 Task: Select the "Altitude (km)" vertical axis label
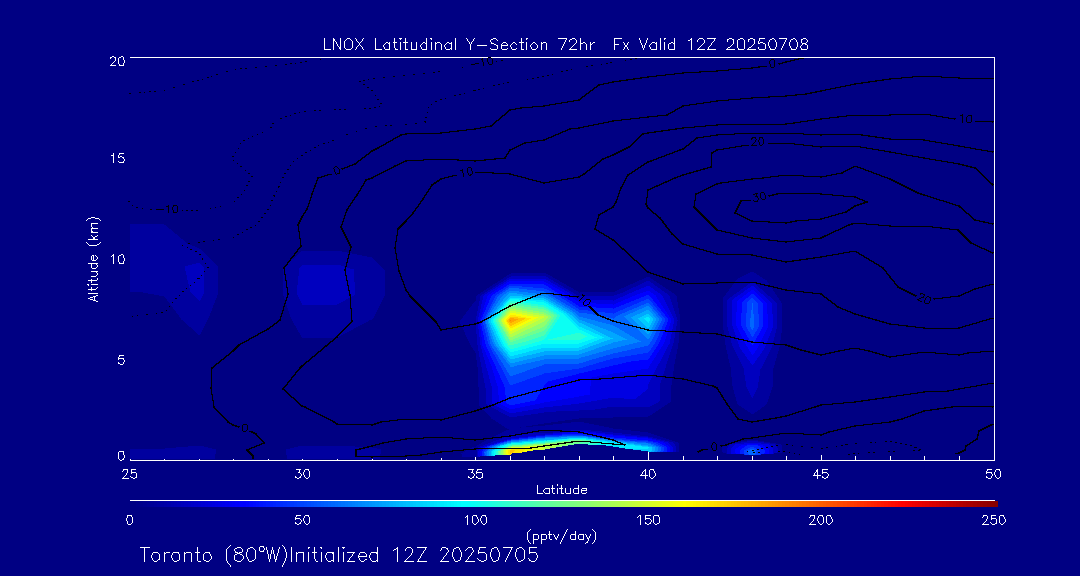[x=93, y=258]
